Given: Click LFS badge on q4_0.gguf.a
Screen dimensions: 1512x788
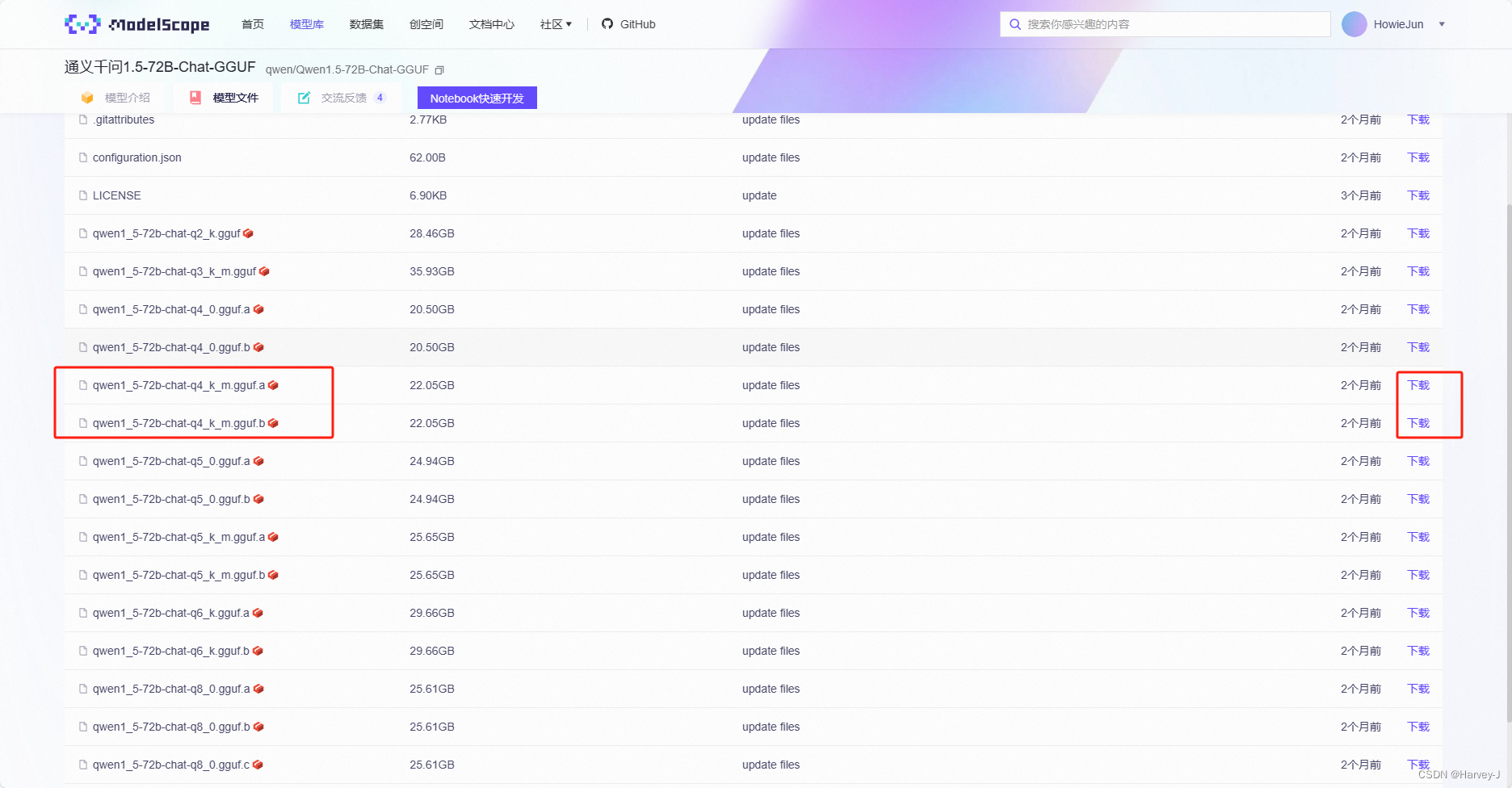Looking at the screenshot, I should 258,309.
